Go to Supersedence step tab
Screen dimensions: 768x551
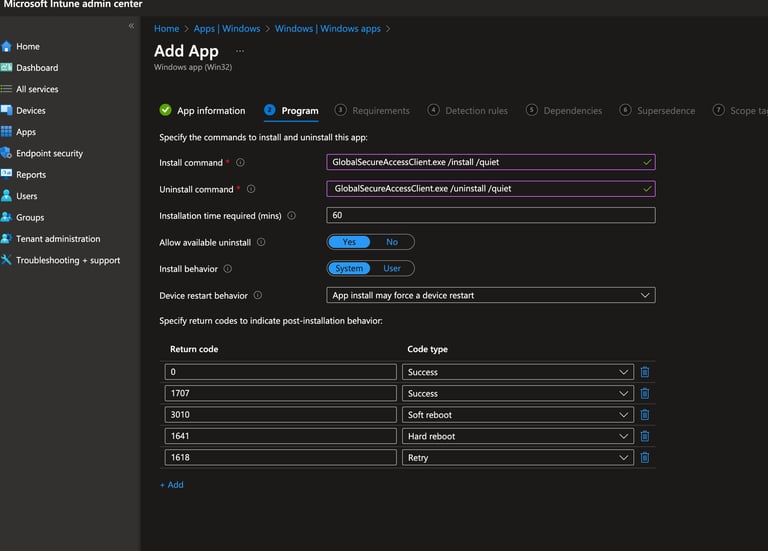point(657,111)
